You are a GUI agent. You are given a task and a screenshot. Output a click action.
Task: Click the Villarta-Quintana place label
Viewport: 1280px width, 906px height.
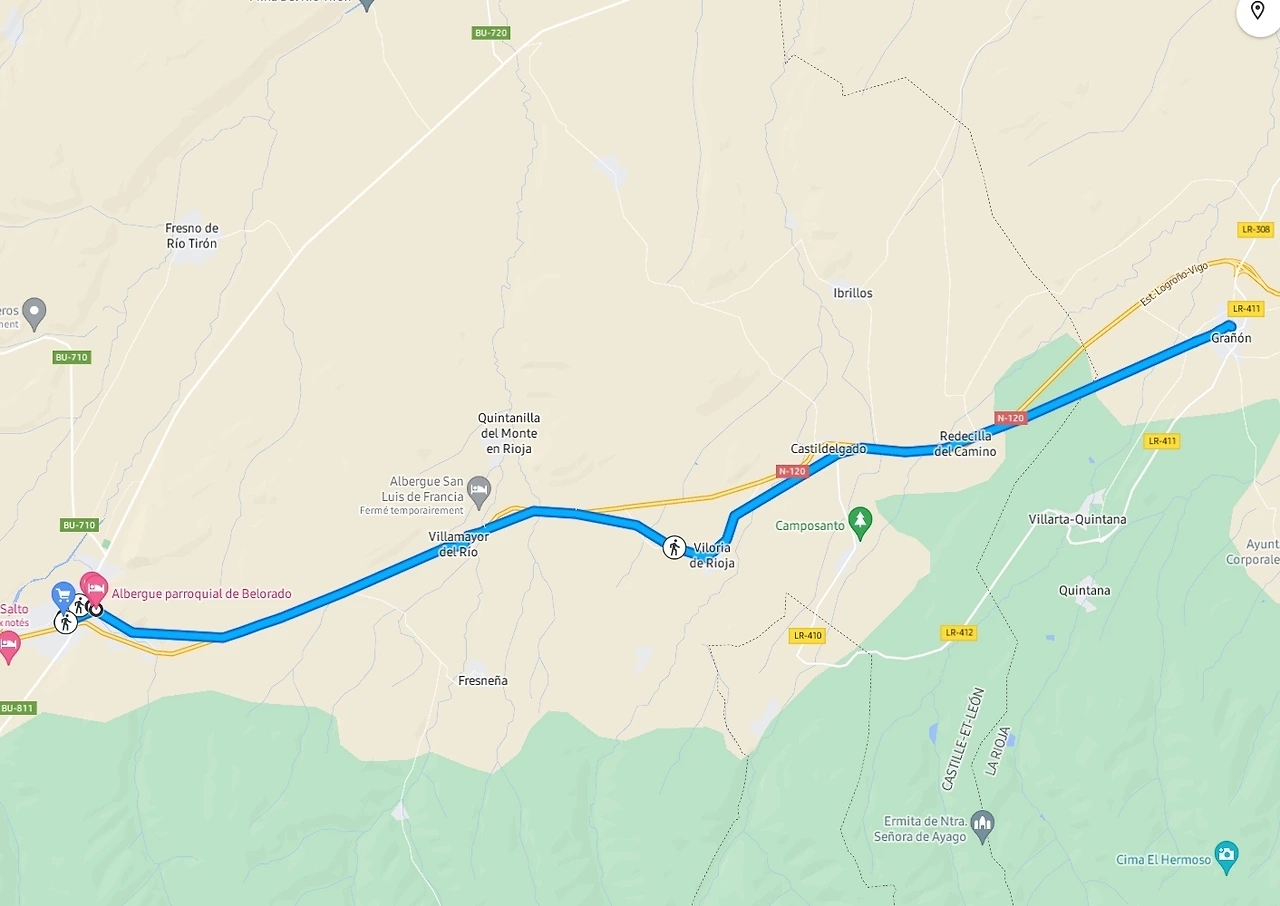pos(1077,519)
